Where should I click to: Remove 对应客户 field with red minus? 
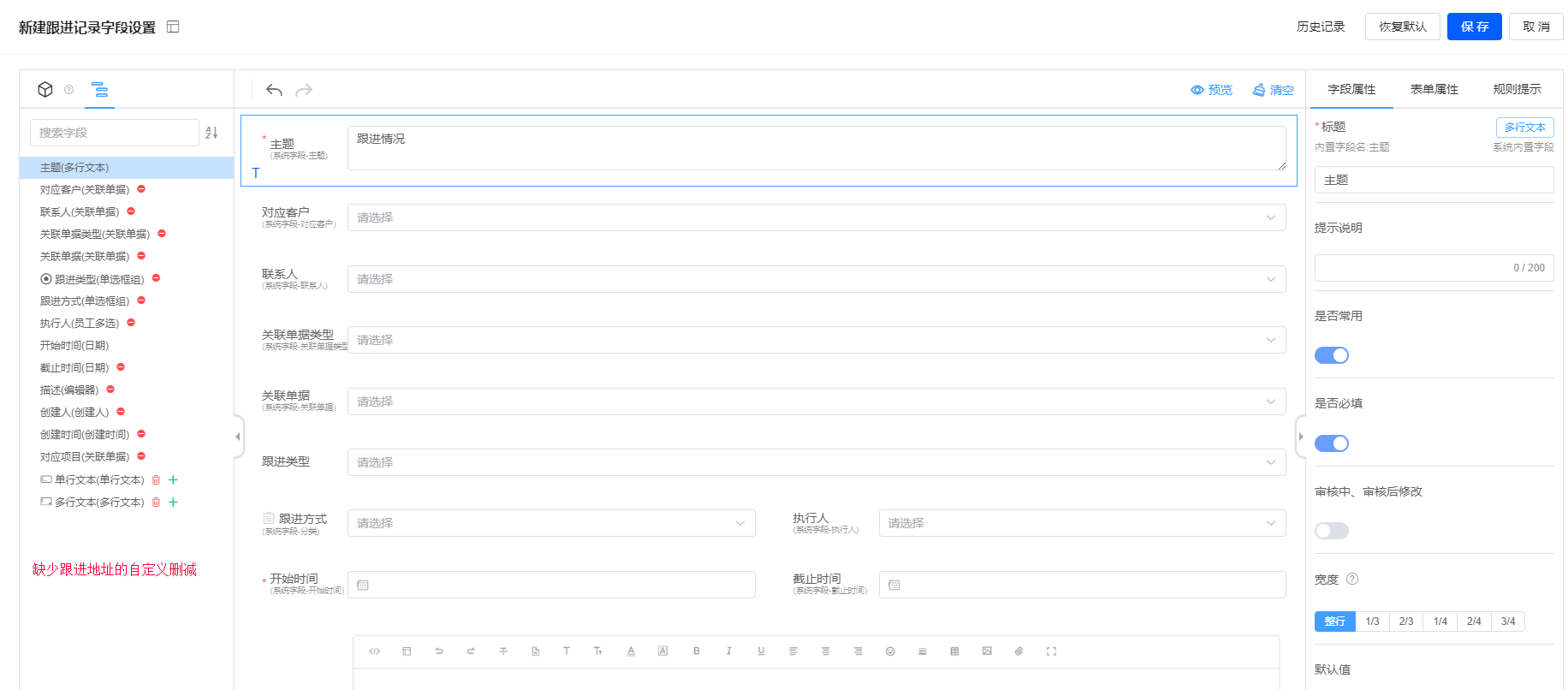tap(141, 189)
